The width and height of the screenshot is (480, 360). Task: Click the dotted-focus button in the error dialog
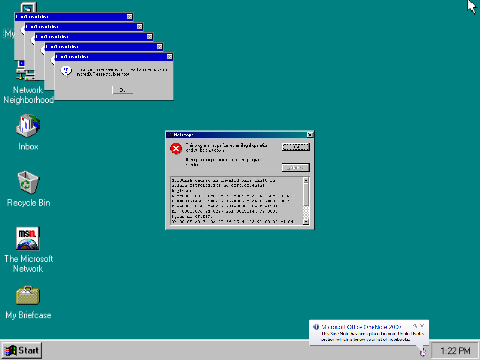(296, 147)
